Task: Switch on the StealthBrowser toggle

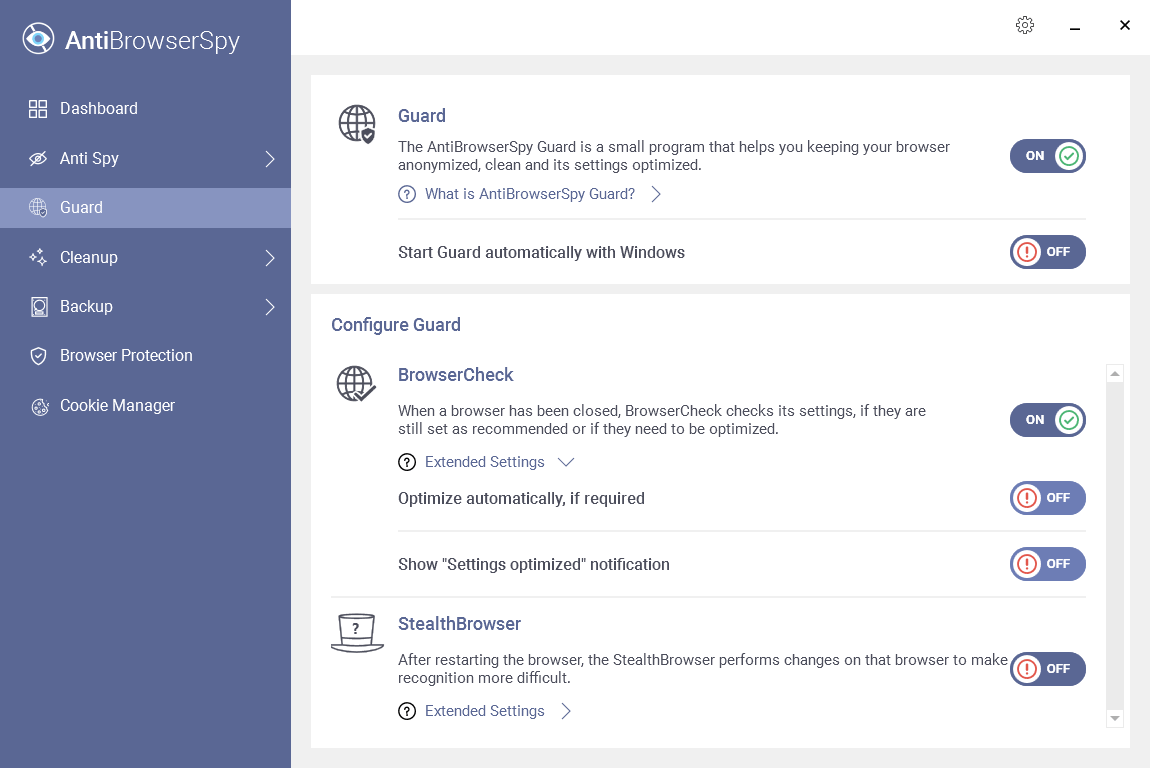Action: pyautogui.click(x=1047, y=669)
